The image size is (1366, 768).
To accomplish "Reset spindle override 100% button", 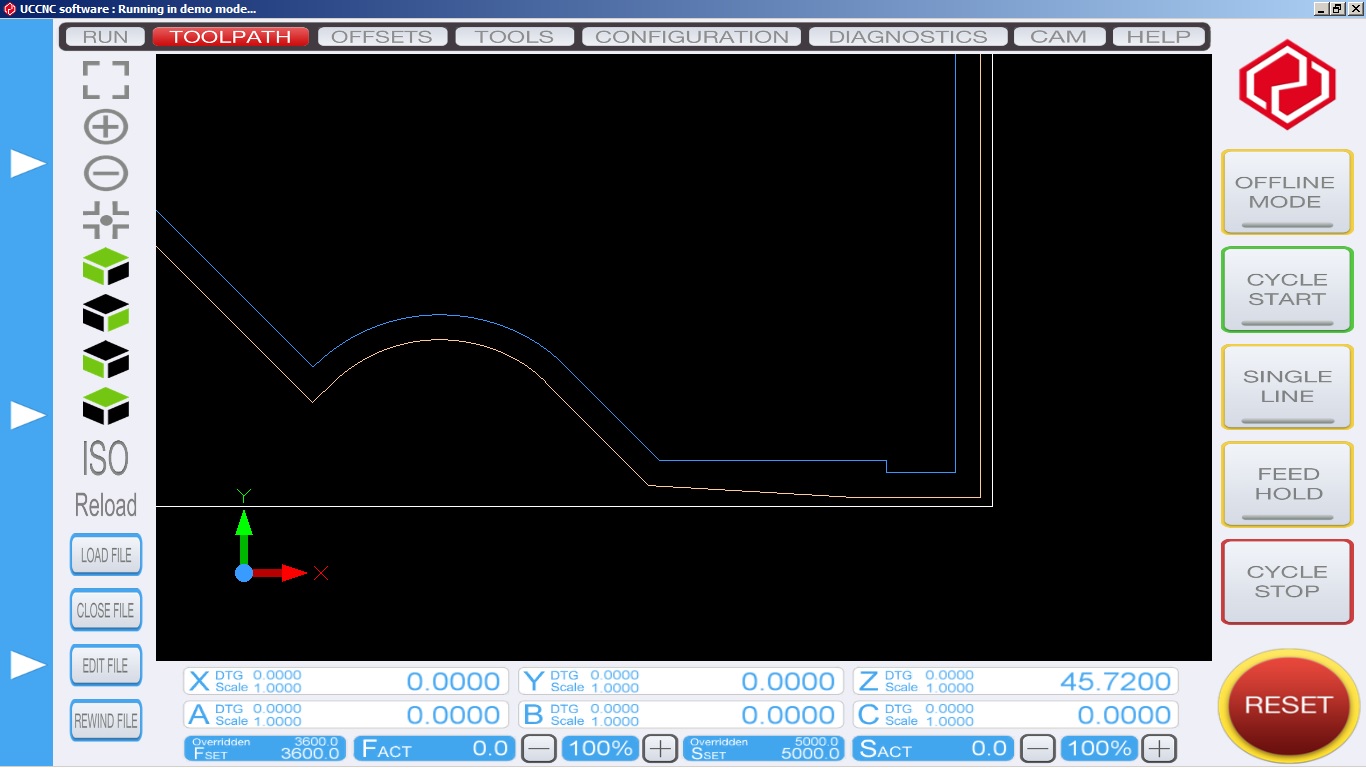I will 1099,749.
